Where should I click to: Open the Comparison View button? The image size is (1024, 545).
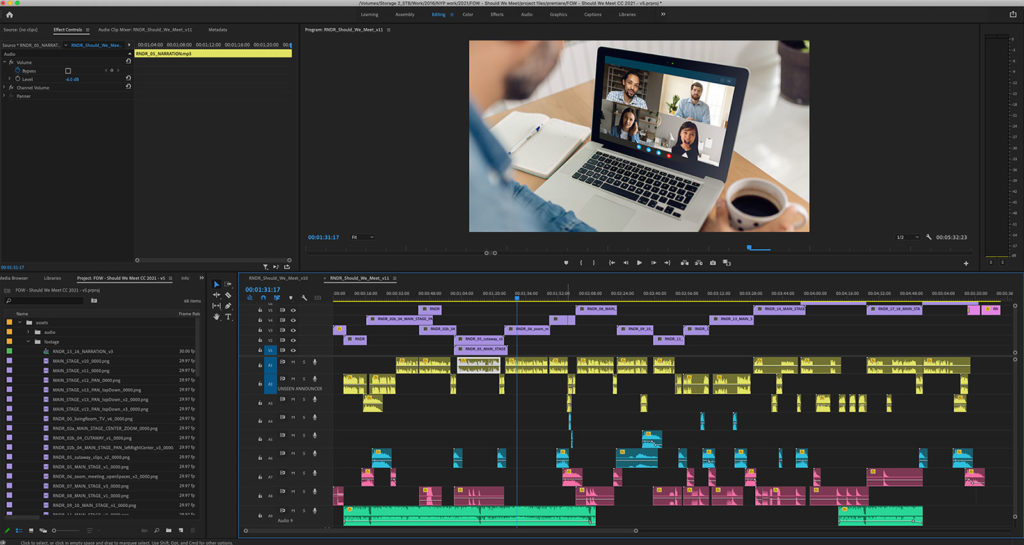[727, 262]
